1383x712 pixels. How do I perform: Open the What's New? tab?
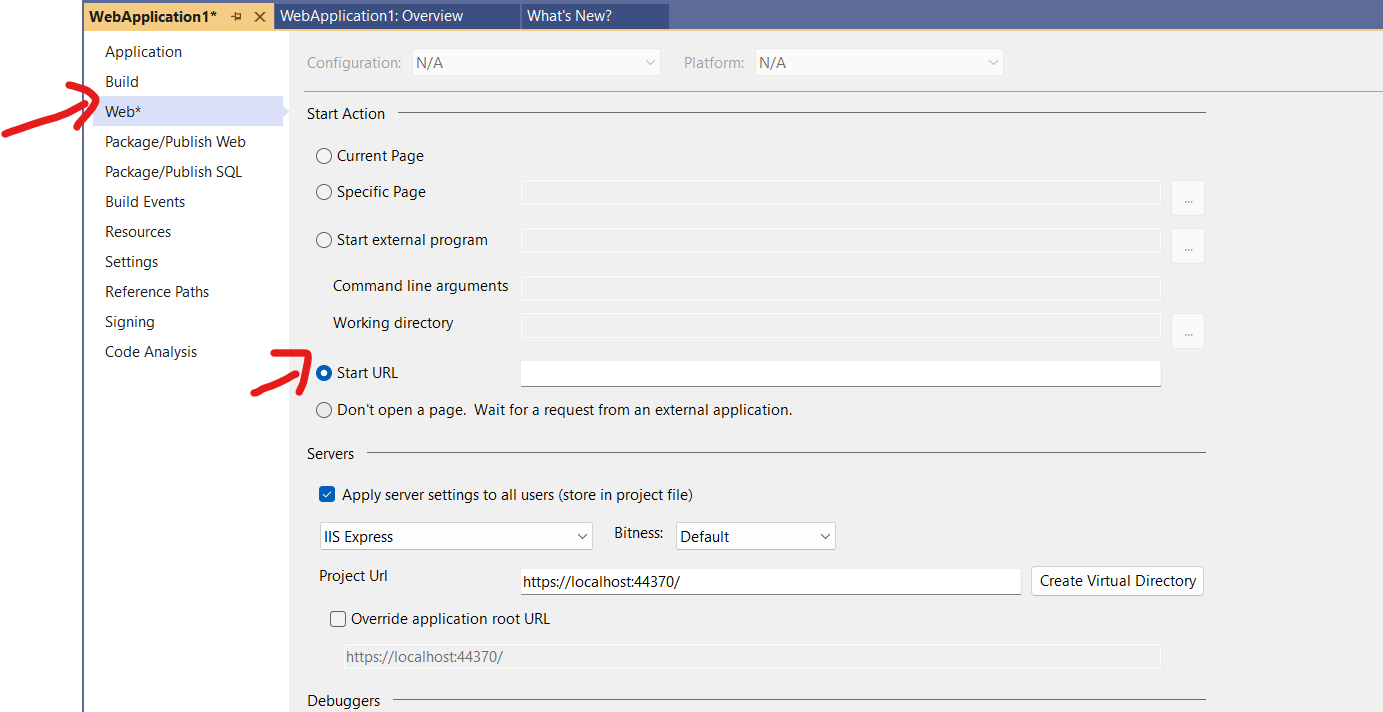[569, 16]
